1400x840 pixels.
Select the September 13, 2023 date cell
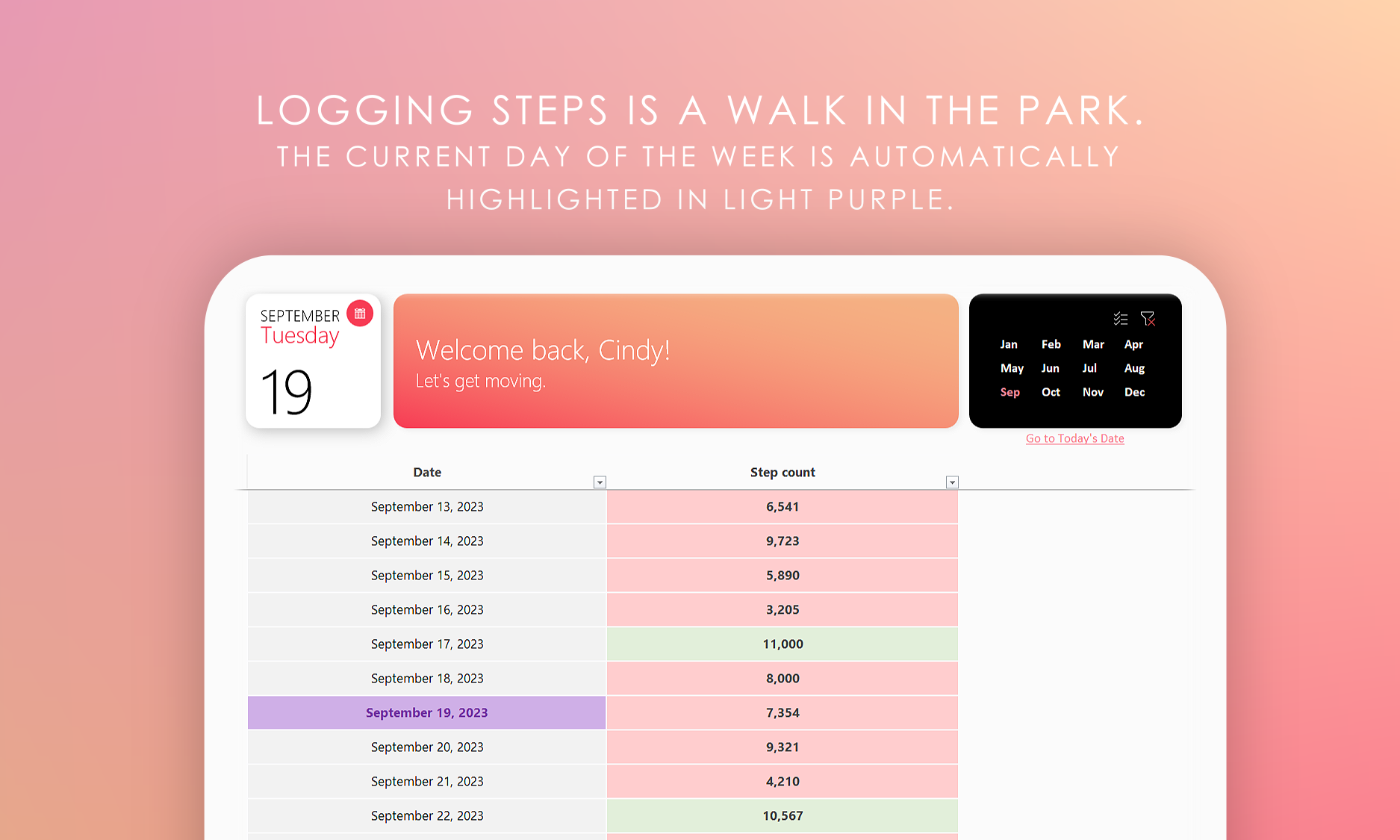426,506
